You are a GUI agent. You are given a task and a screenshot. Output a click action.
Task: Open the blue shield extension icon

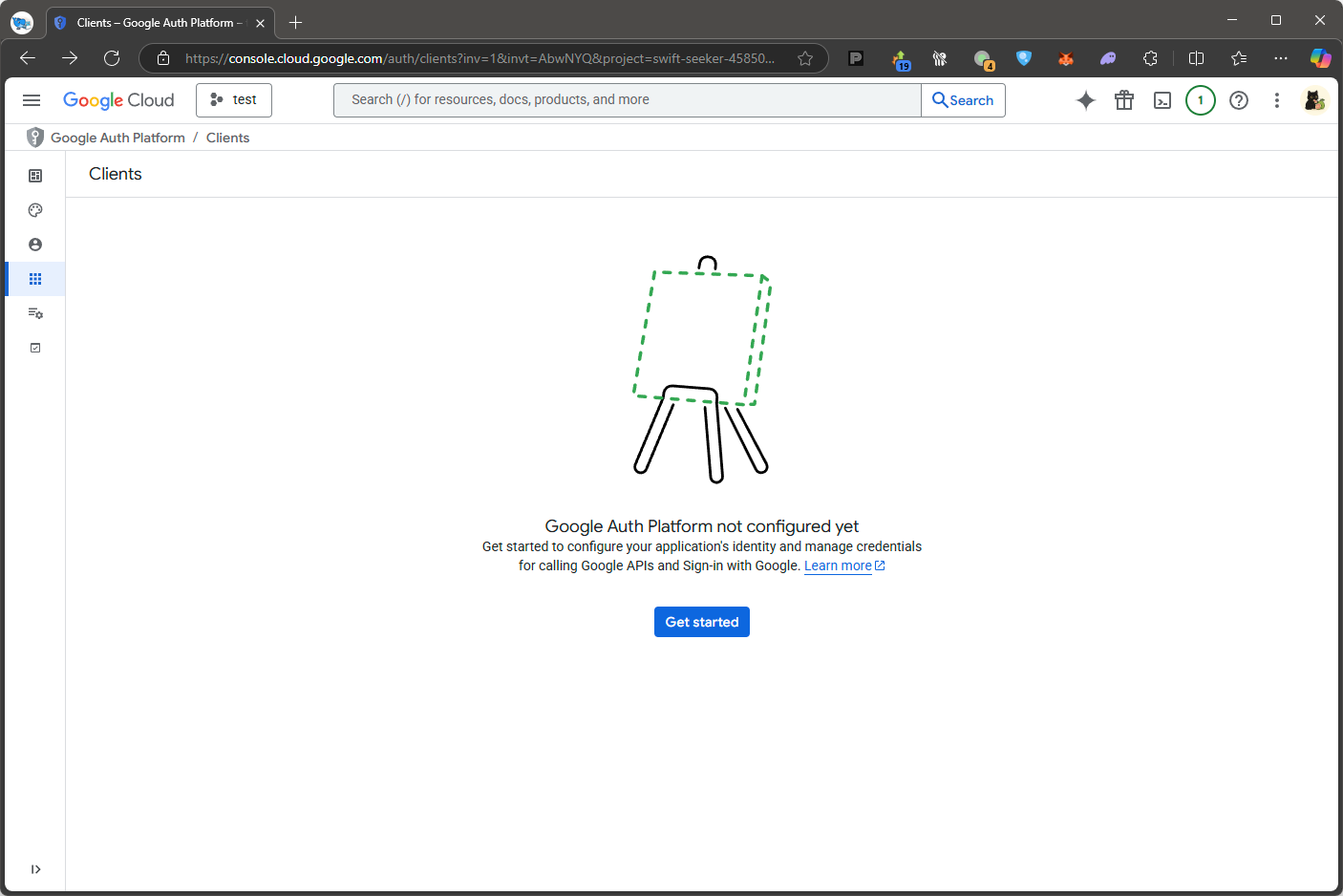[x=1024, y=58]
